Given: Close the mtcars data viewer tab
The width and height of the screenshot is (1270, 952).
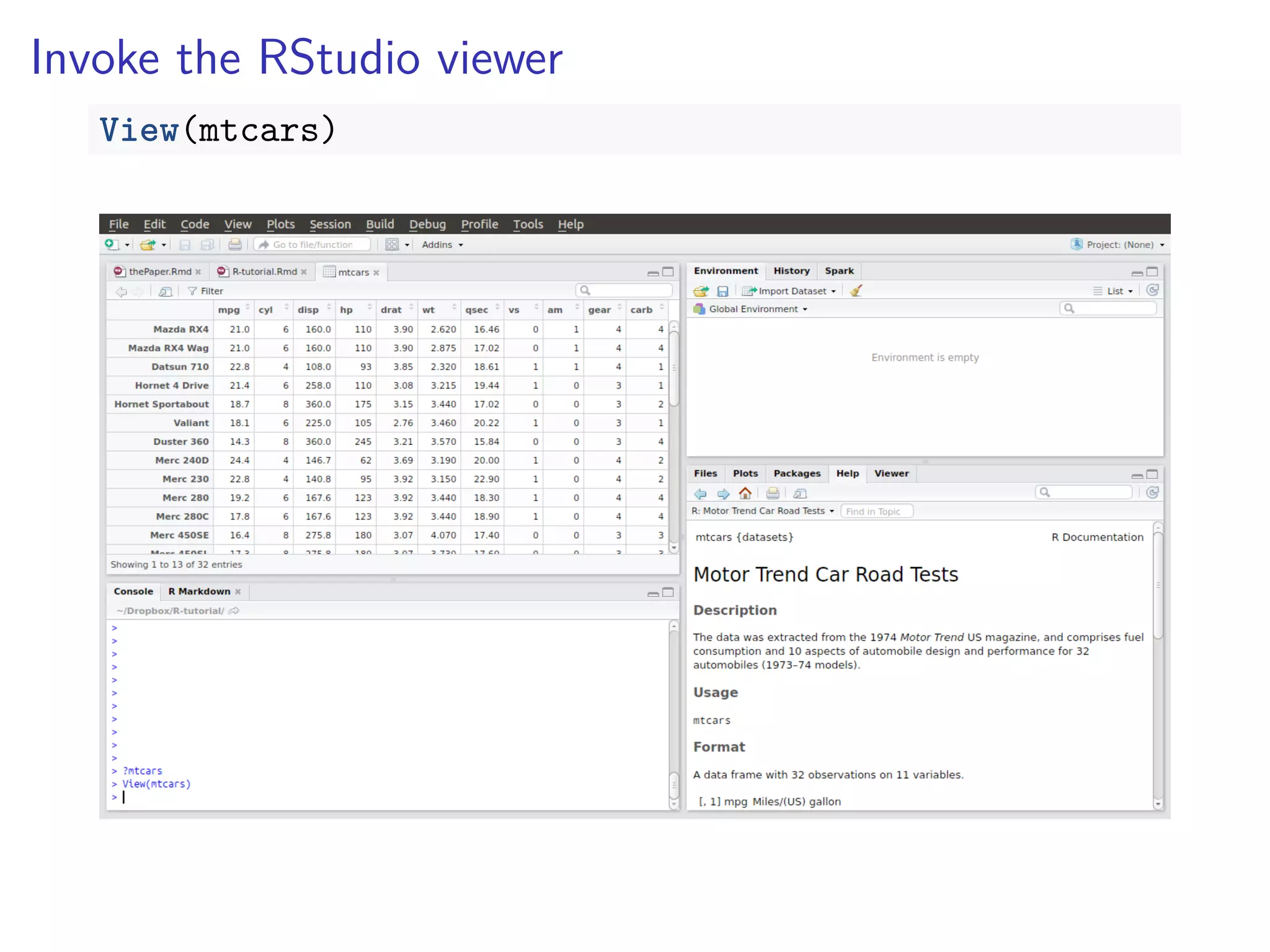Looking at the screenshot, I should coord(376,273).
